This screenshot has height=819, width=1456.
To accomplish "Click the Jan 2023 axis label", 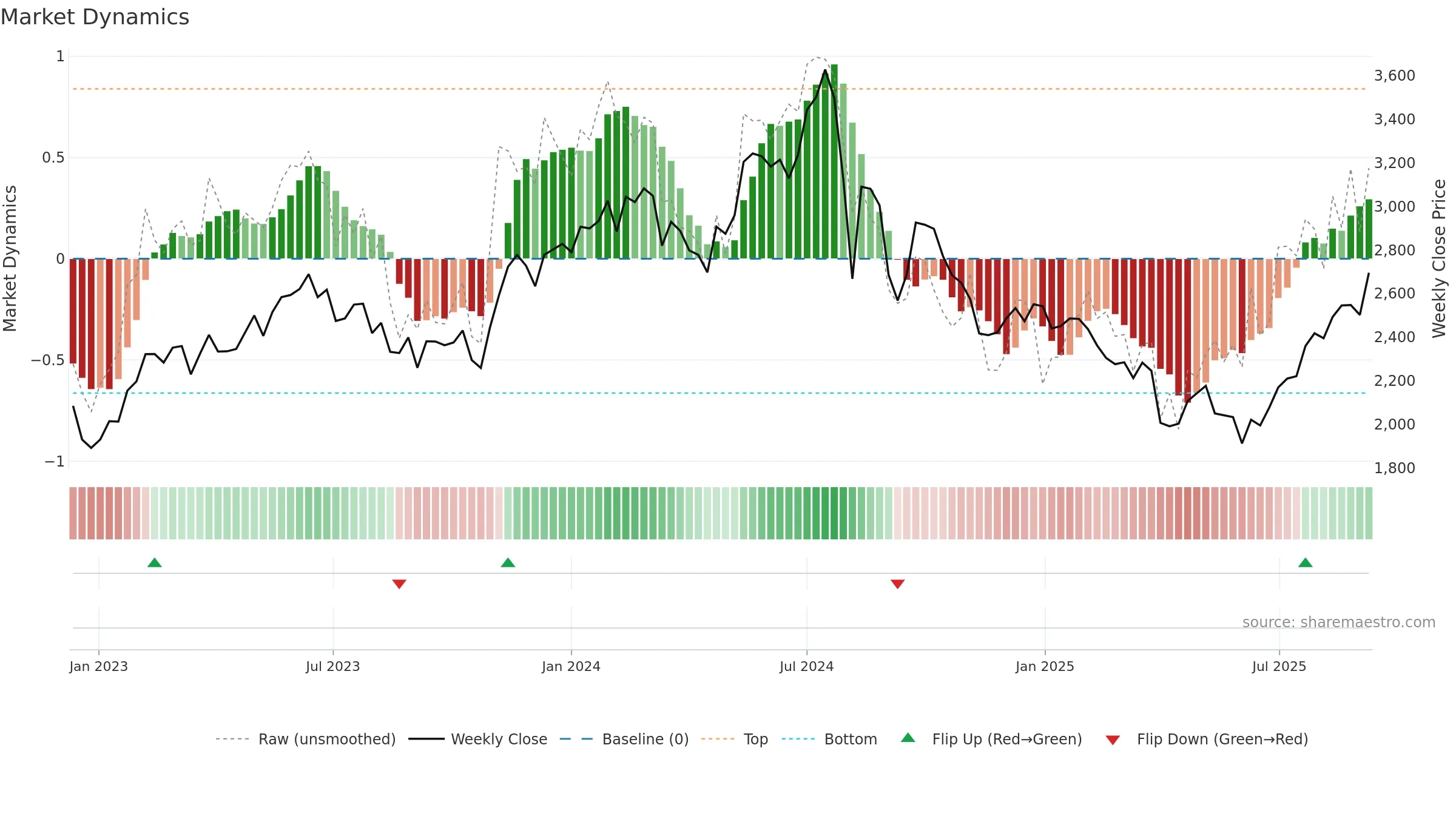I will tap(99, 666).
